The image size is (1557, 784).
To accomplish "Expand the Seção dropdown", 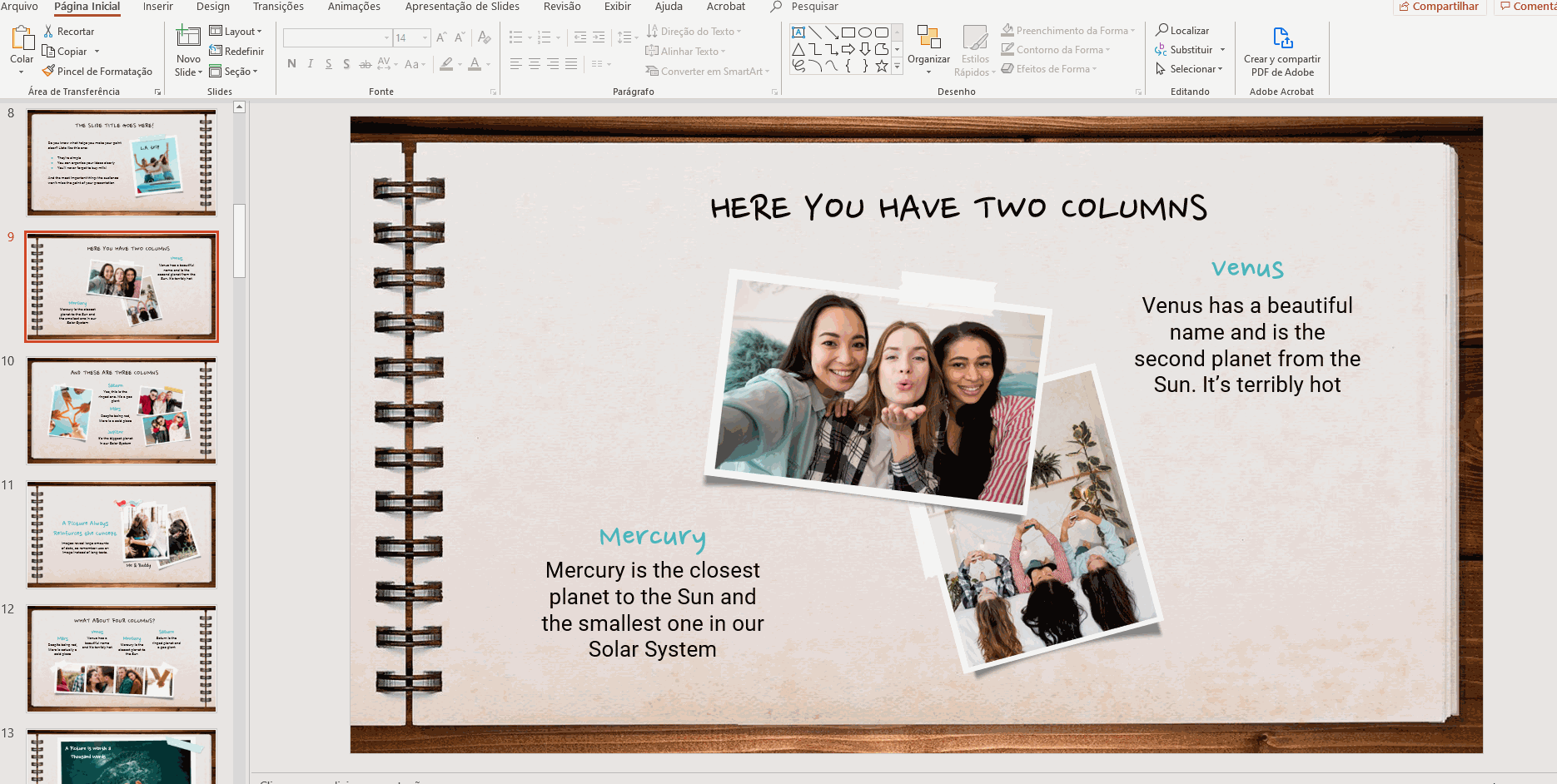I will point(233,72).
